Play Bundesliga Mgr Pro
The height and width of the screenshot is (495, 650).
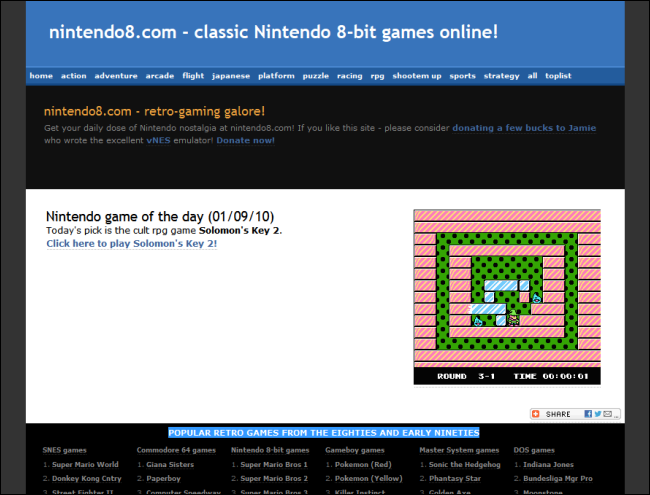point(558,478)
